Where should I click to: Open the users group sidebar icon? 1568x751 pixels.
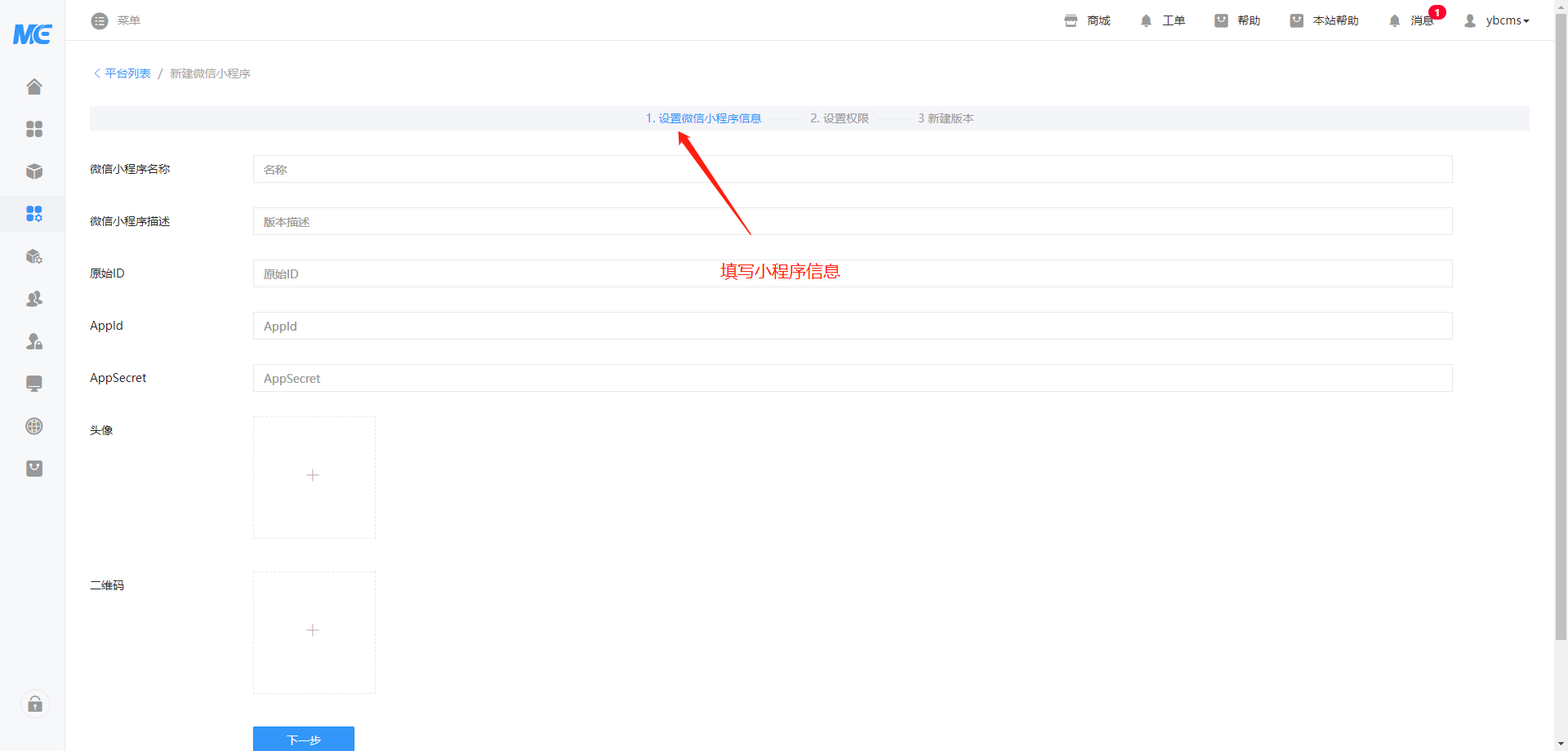pyautogui.click(x=34, y=299)
